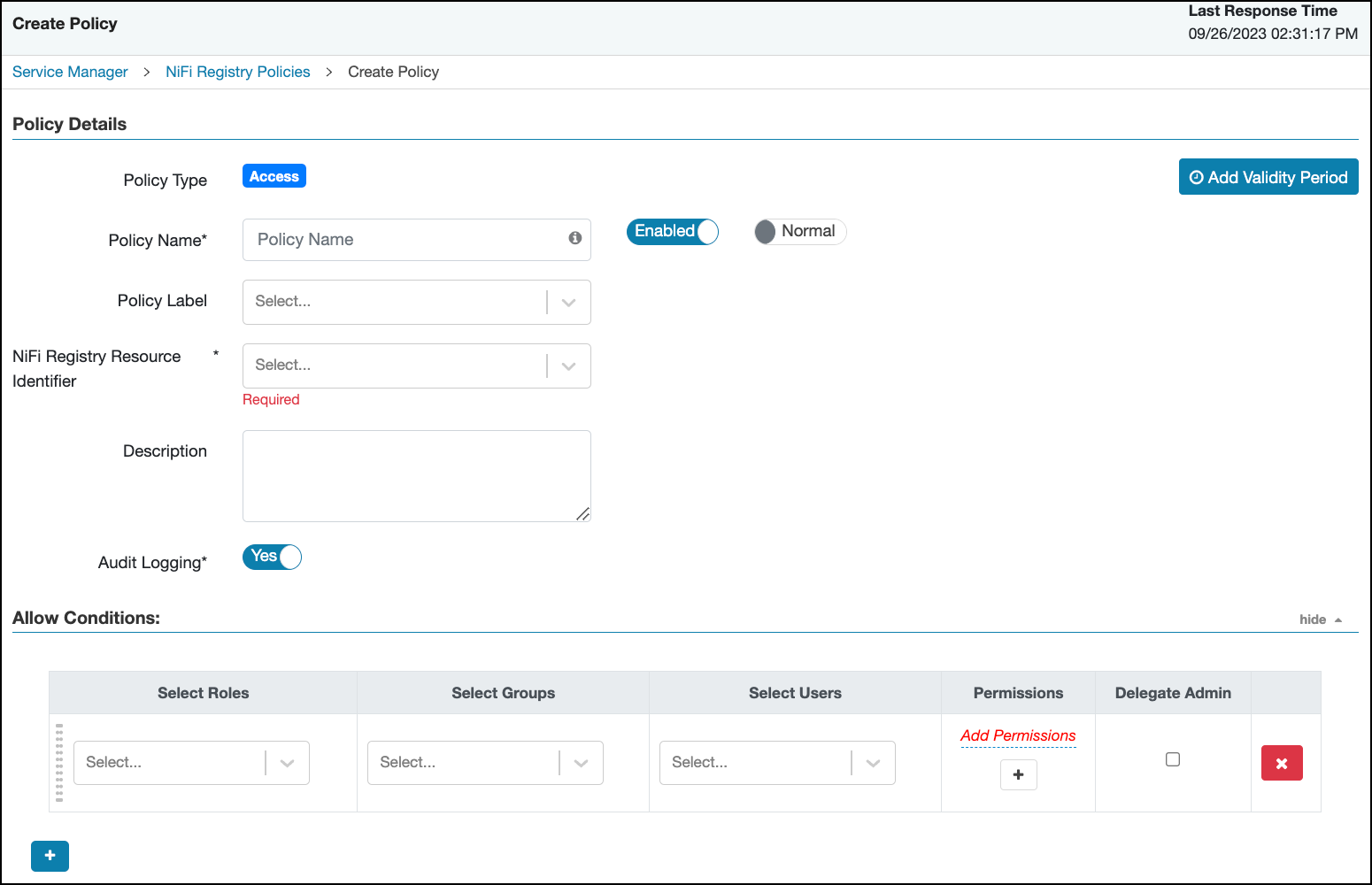Click the info icon in the Policy Name field
This screenshot has height=885, width=1372.
click(x=574, y=240)
